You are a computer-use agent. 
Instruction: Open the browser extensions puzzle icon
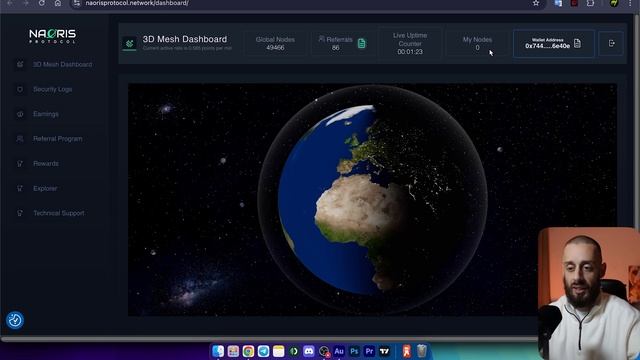click(x=591, y=3)
